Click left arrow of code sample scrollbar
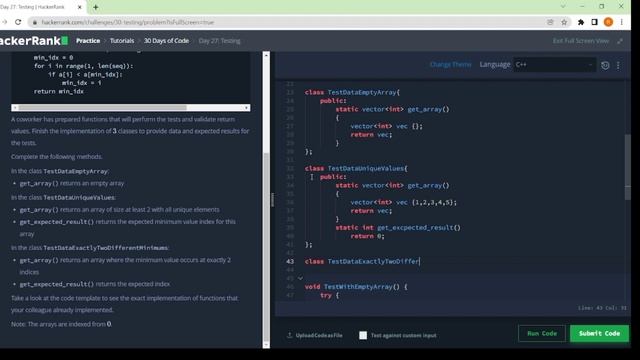Image resolution: width=640 pixels, height=360 pixels. (x=15, y=108)
